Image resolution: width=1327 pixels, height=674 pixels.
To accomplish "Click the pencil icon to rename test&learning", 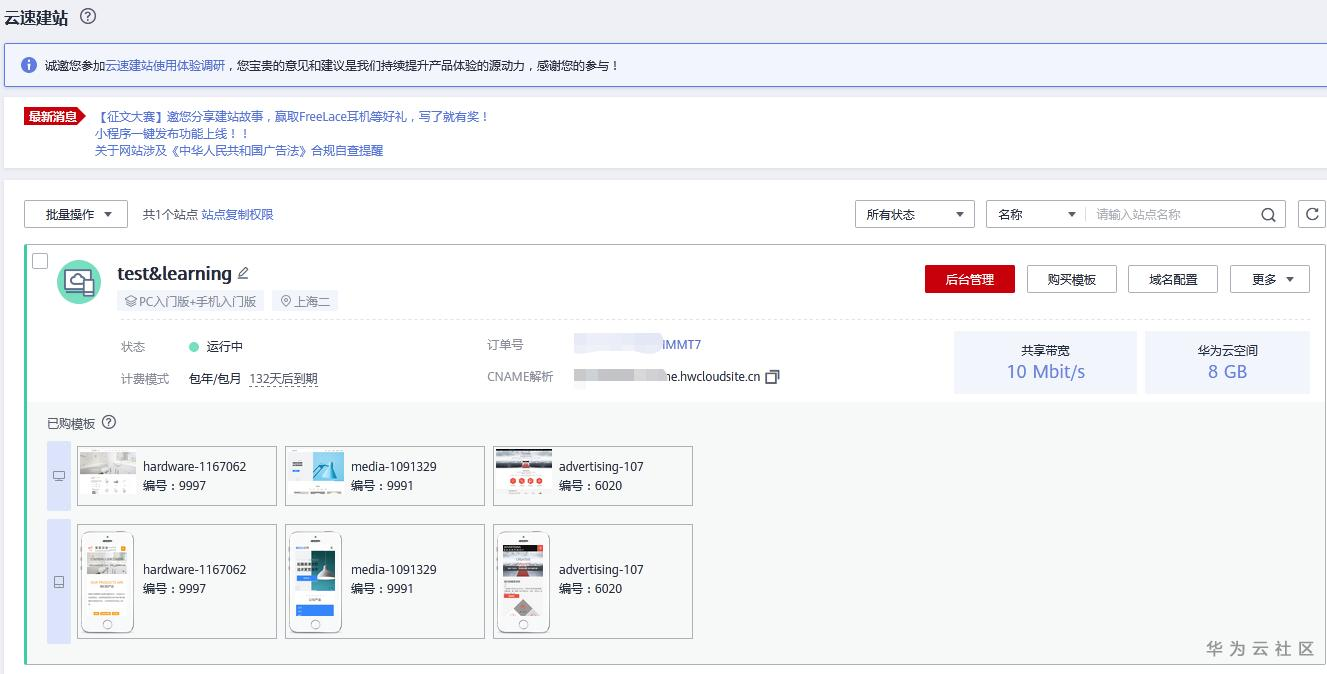I will tap(243, 273).
